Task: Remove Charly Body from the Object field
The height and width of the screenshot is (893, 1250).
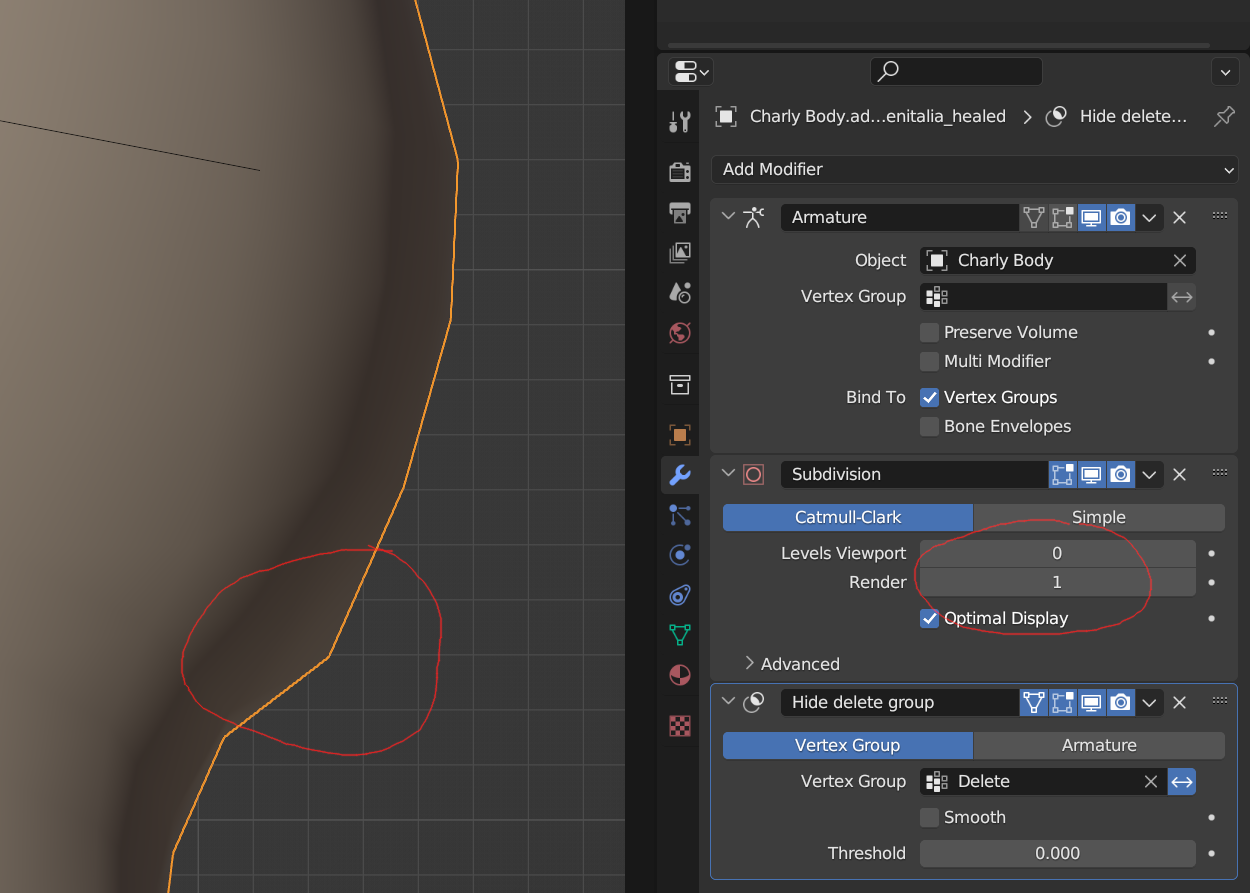Action: pyautogui.click(x=1180, y=260)
